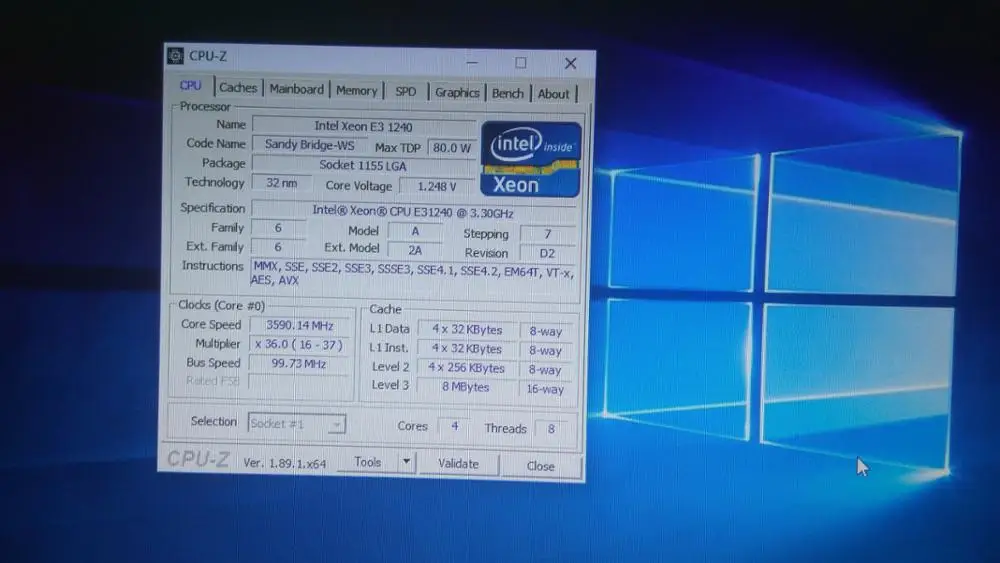Click the Tools button
1000x563 pixels.
click(368, 462)
